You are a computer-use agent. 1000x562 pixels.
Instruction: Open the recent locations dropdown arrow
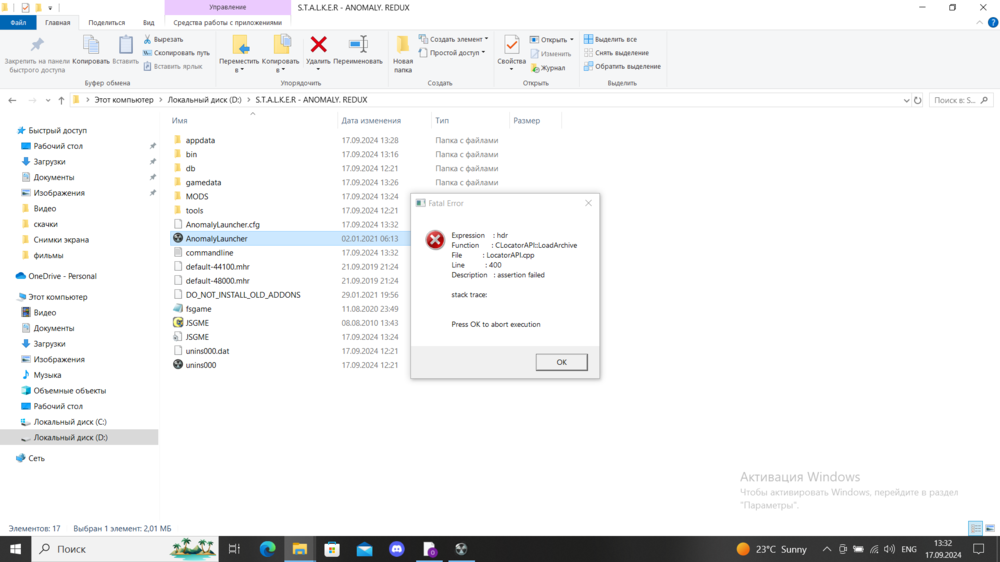[48, 100]
